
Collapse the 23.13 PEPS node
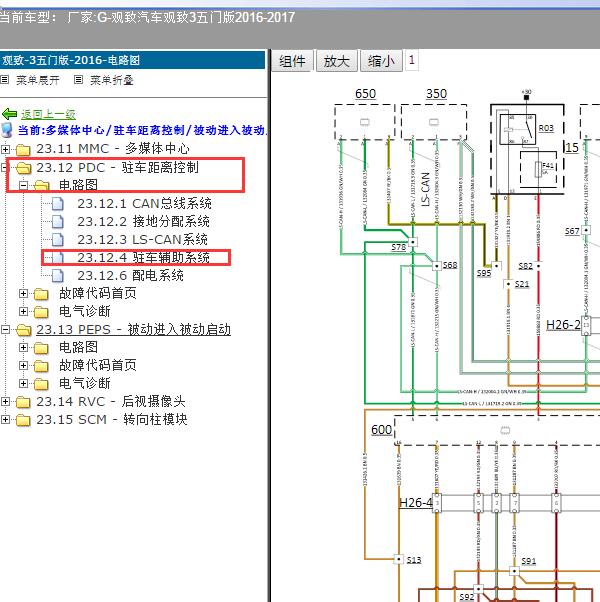5,329
